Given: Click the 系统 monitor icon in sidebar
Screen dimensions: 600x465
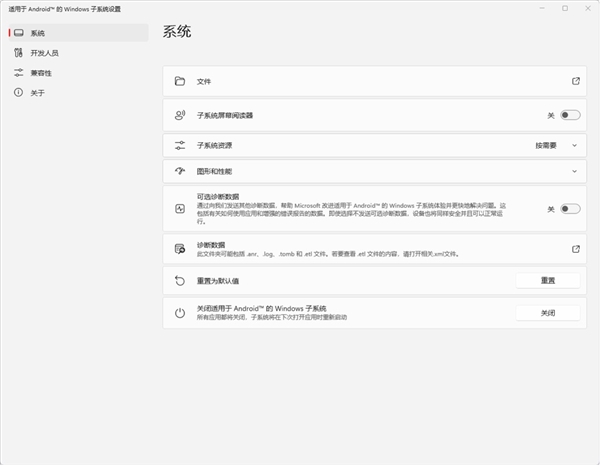Looking at the screenshot, I should (x=18, y=33).
